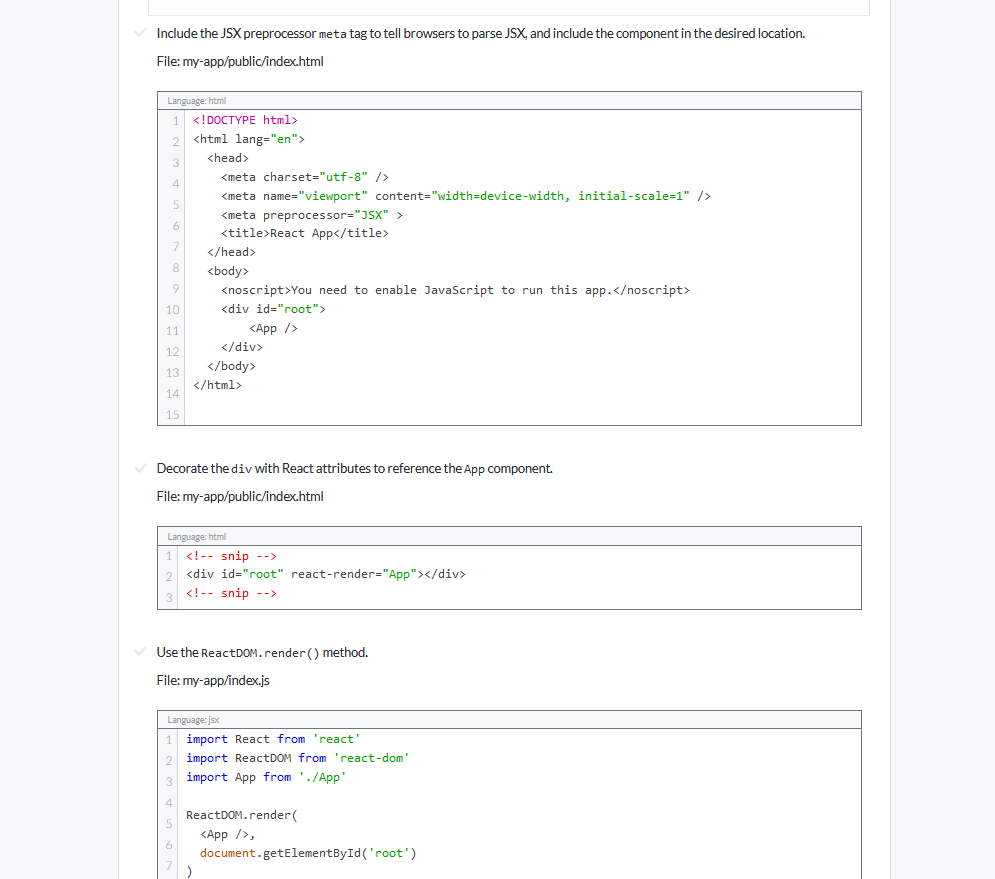Click the meta preprocessor="JSX" code line
Image resolution: width=995 pixels, height=879 pixels.
[x=312, y=215]
